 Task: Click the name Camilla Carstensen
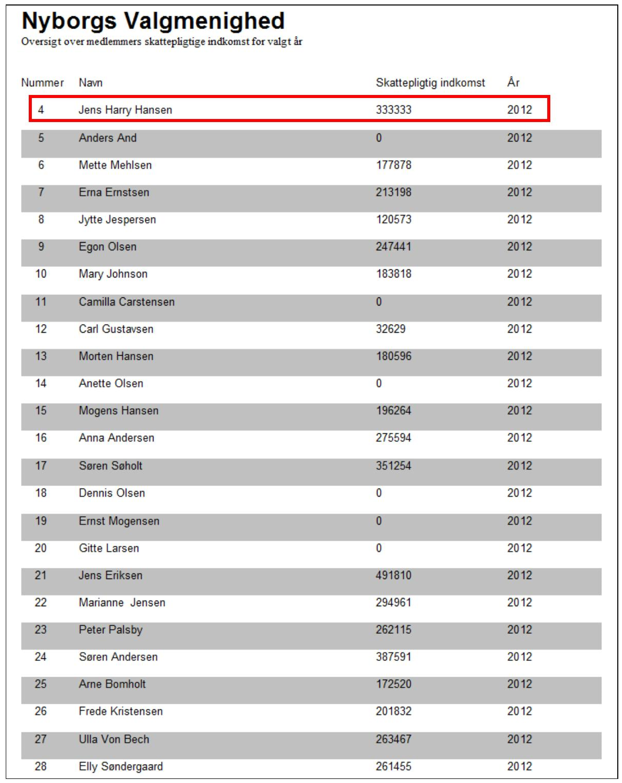[x=126, y=302]
